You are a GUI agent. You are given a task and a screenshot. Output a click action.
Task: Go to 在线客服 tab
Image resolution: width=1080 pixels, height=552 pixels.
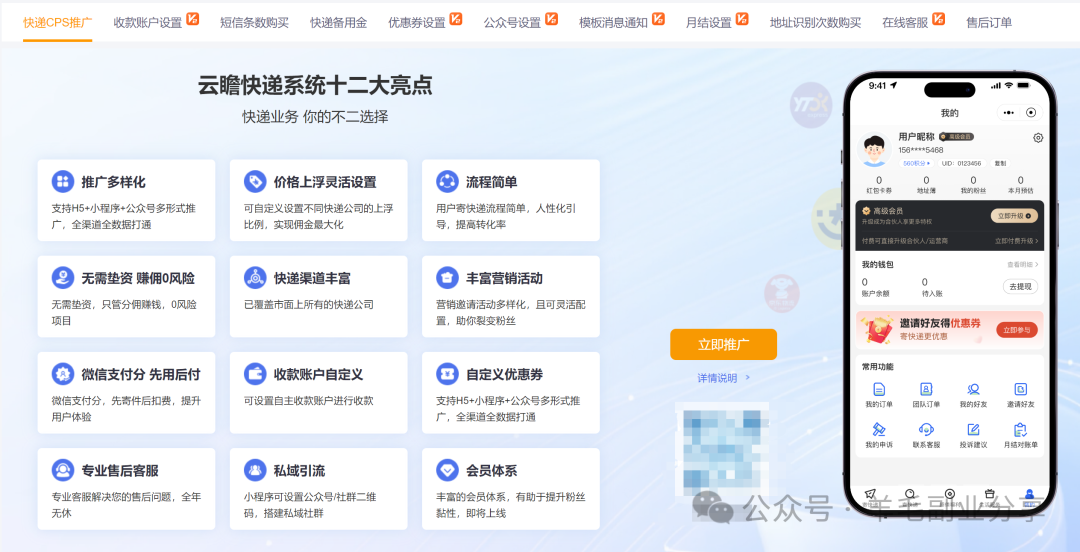[x=905, y=23]
